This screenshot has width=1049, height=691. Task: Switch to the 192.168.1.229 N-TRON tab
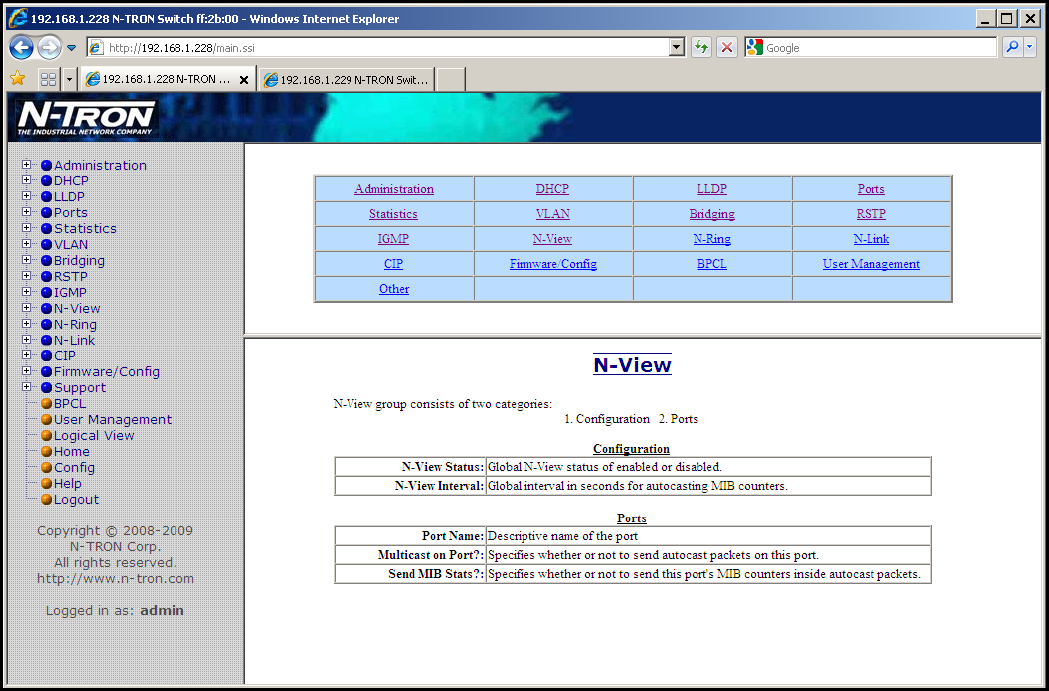click(346, 79)
